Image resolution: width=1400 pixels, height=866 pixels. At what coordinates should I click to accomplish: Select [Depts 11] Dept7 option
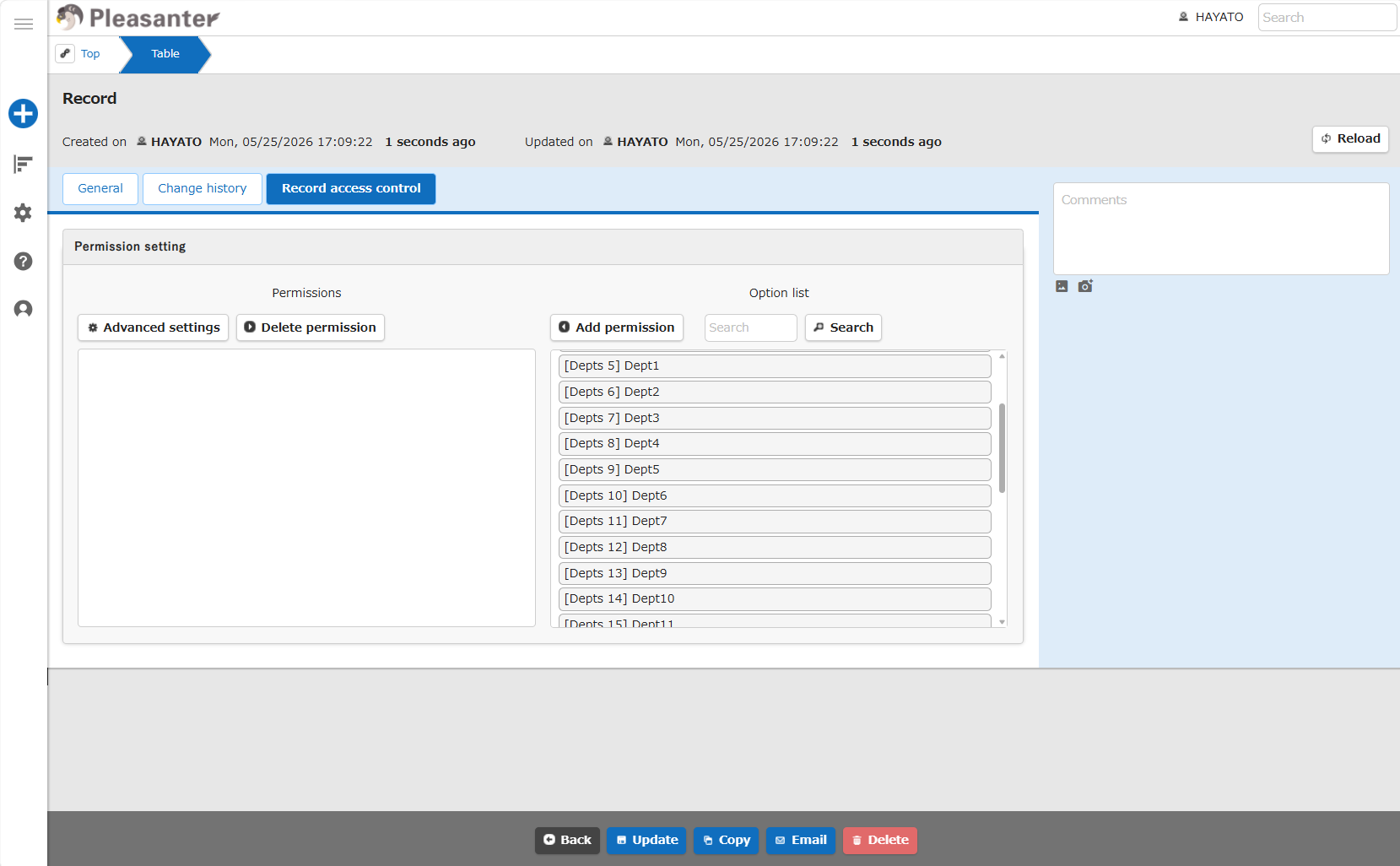[775, 522]
